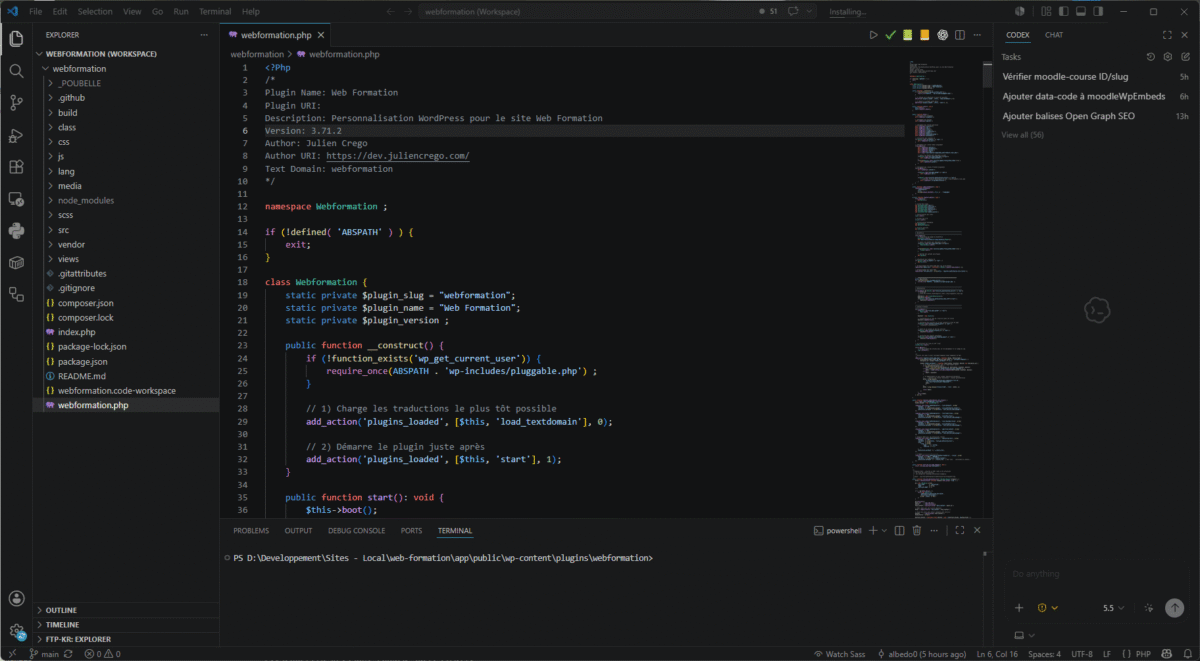The width and height of the screenshot is (1200, 661).
Task: Open Codex task history icon
Action: [1150, 57]
